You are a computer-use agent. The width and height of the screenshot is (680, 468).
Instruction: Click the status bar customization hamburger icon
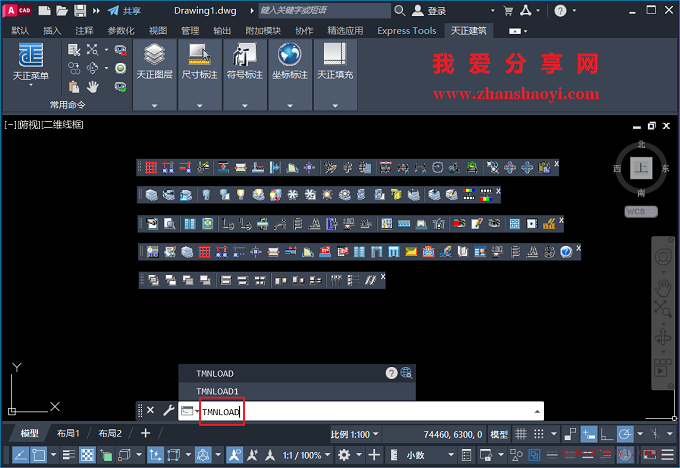point(667,455)
